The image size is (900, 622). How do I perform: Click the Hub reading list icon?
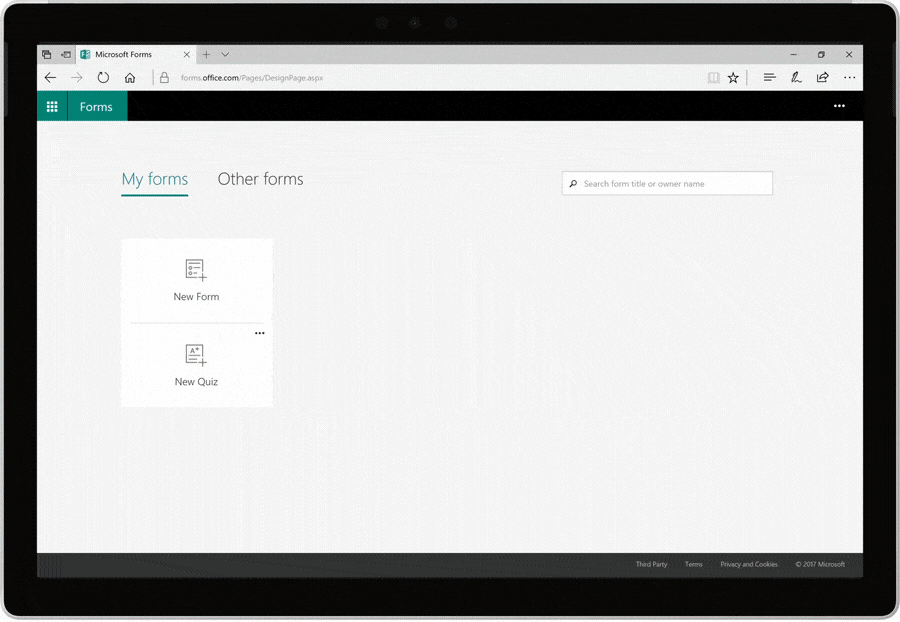pos(768,77)
